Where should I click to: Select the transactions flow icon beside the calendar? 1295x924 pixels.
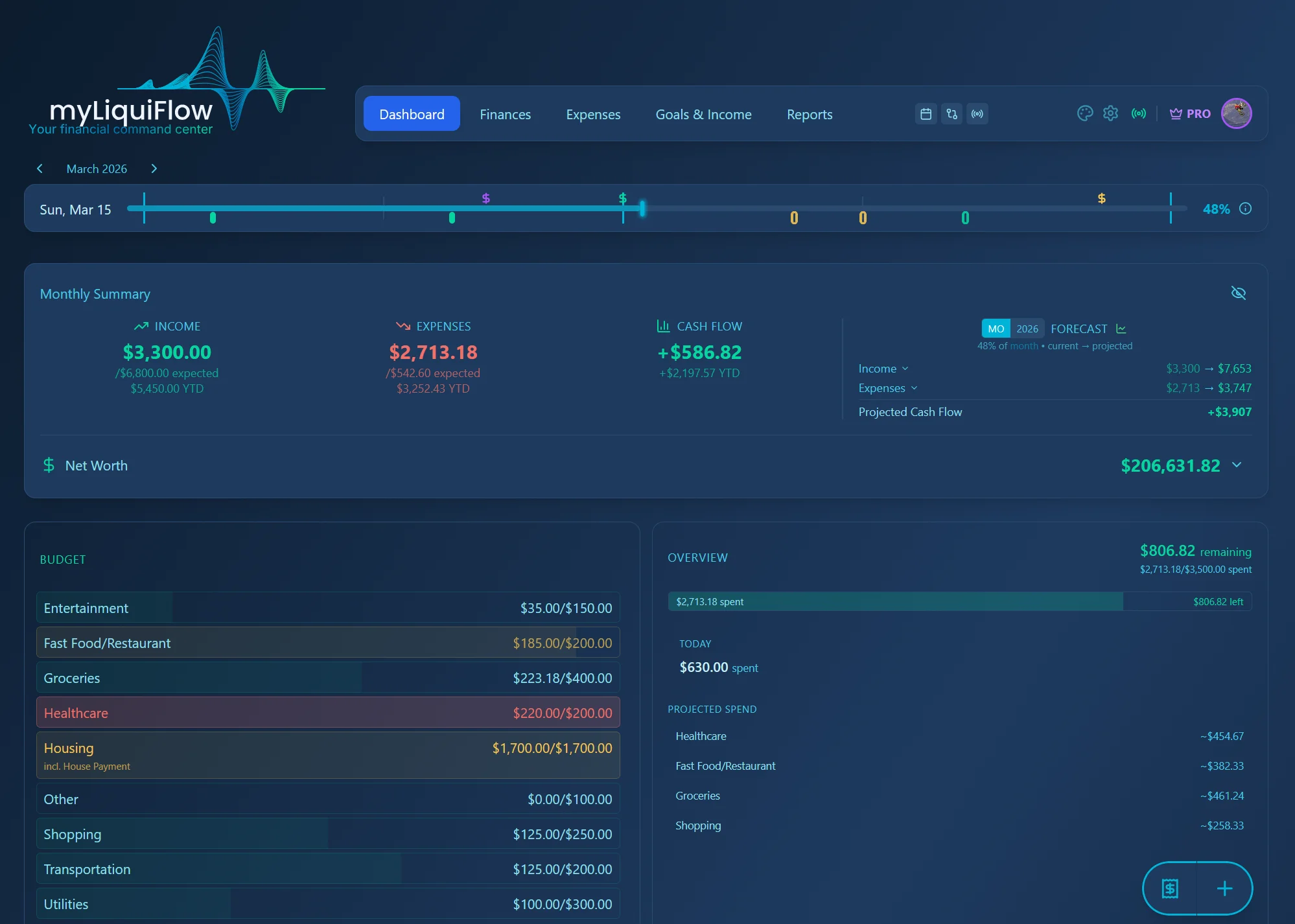(x=951, y=113)
